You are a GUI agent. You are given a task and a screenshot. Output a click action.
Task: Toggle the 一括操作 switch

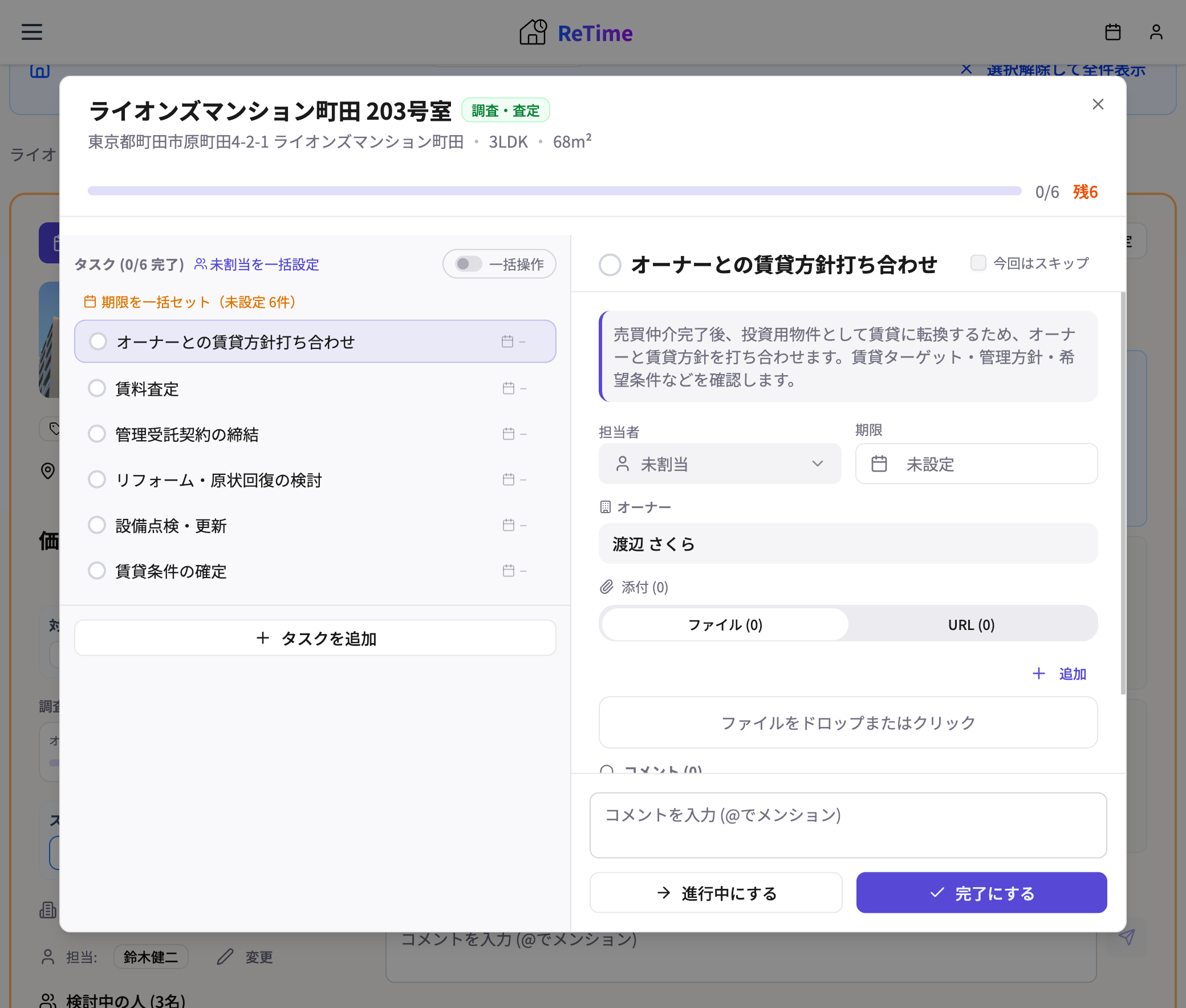[469, 264]
